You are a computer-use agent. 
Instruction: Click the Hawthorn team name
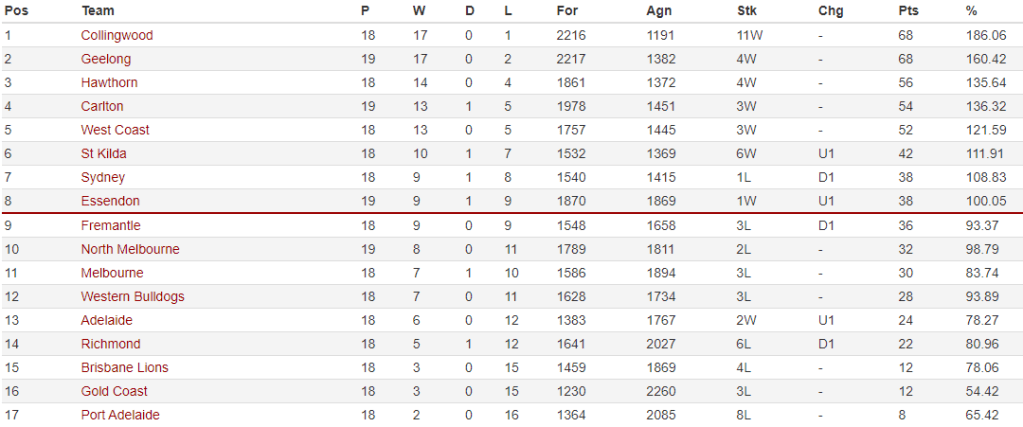point(109,82)
